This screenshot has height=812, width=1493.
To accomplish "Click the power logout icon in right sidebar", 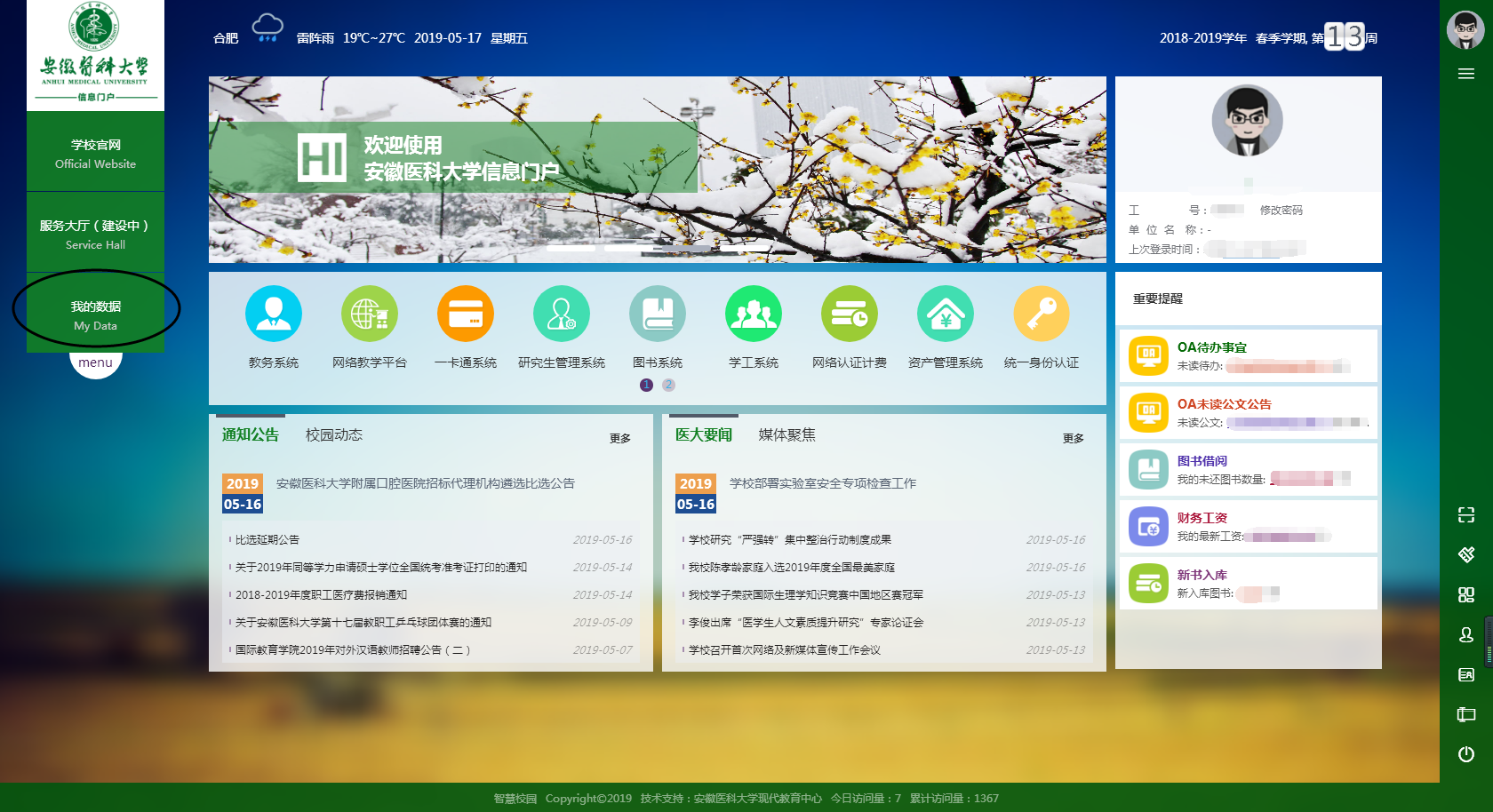I will click(1466, 754).
